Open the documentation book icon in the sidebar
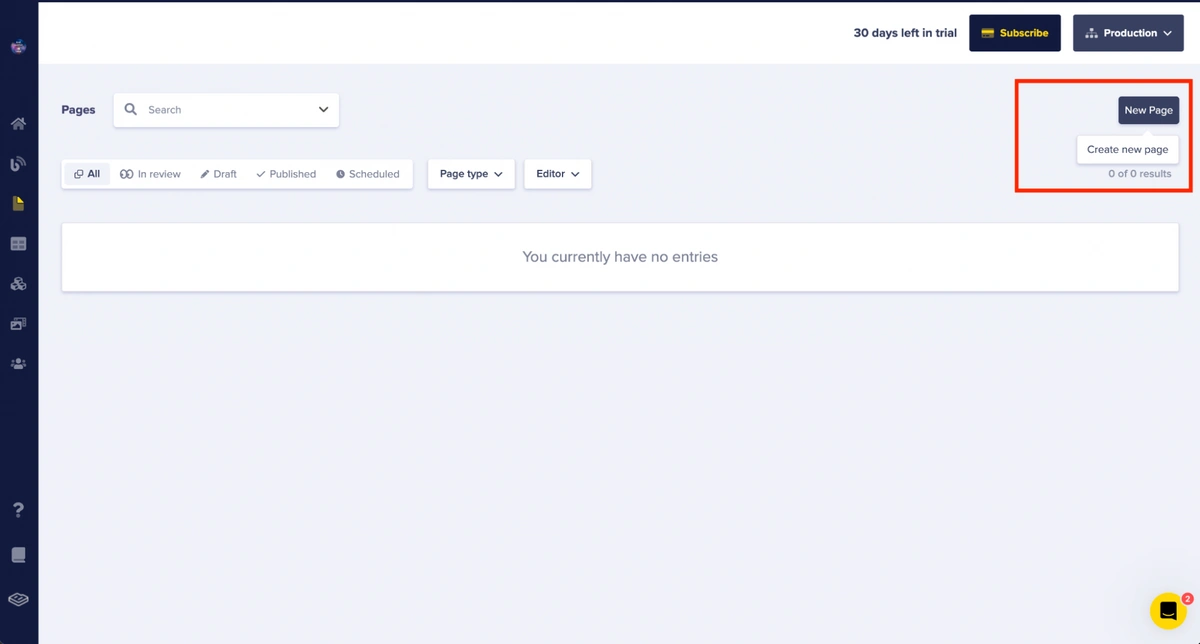Viewport: 1200px width, 644px height. click(18, 555)
